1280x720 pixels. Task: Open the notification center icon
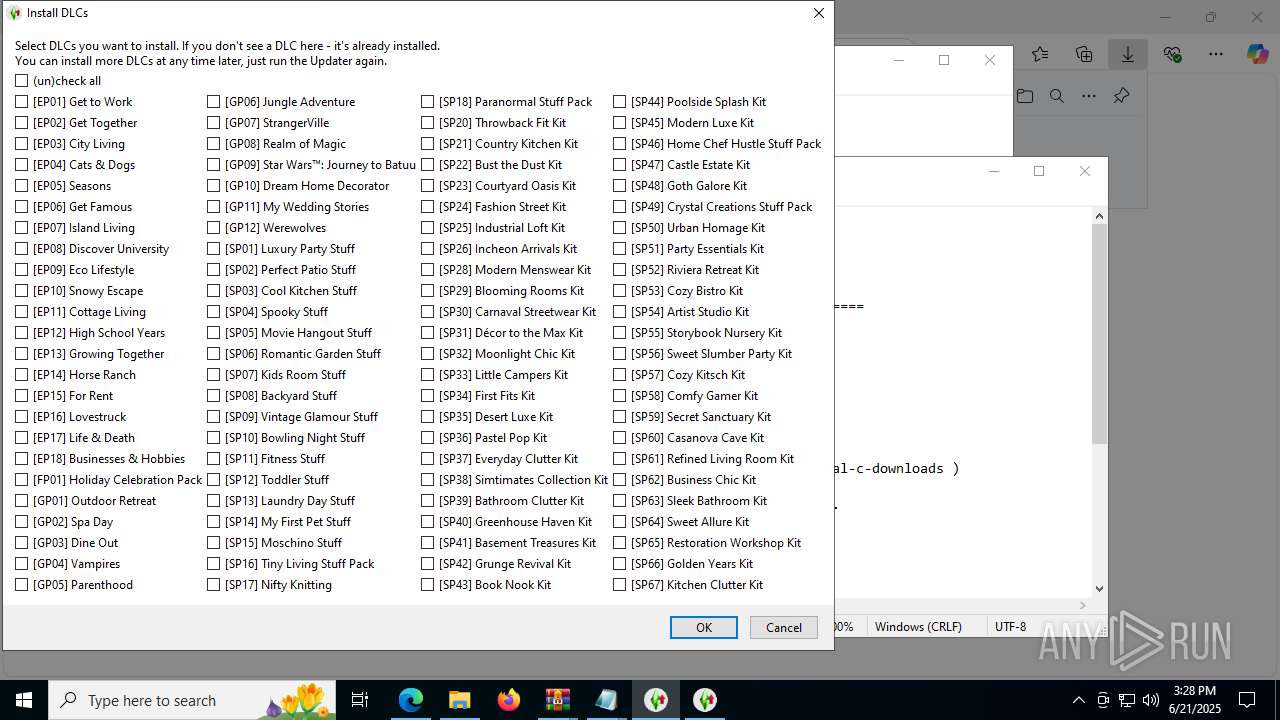pos(1247,700)
